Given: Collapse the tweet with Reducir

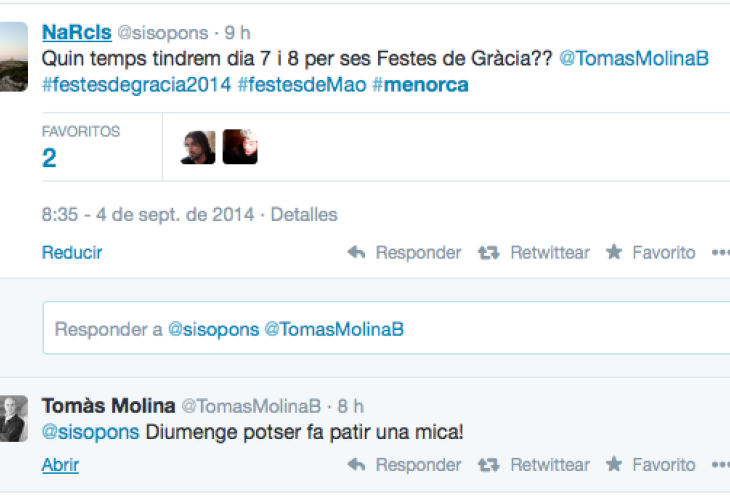Looking at the screenshot, I should pos(72,253).
